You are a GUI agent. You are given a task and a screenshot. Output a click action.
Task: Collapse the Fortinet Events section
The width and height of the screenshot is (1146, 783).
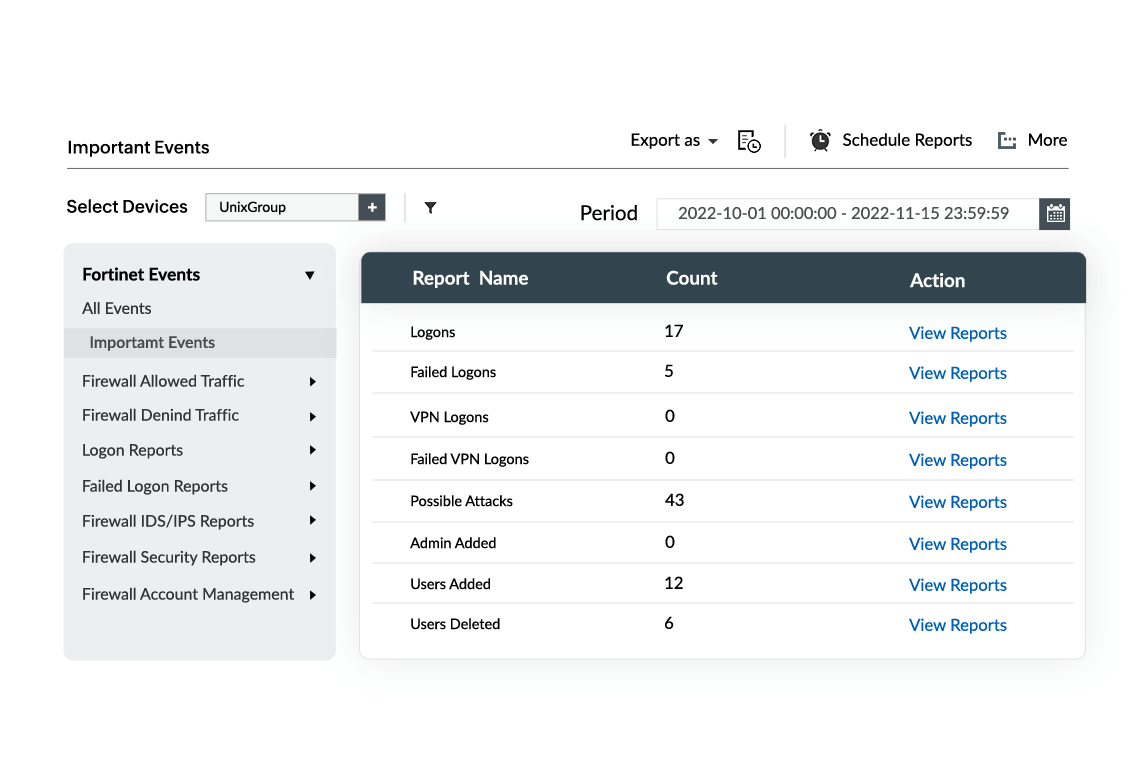coord(310,275)
